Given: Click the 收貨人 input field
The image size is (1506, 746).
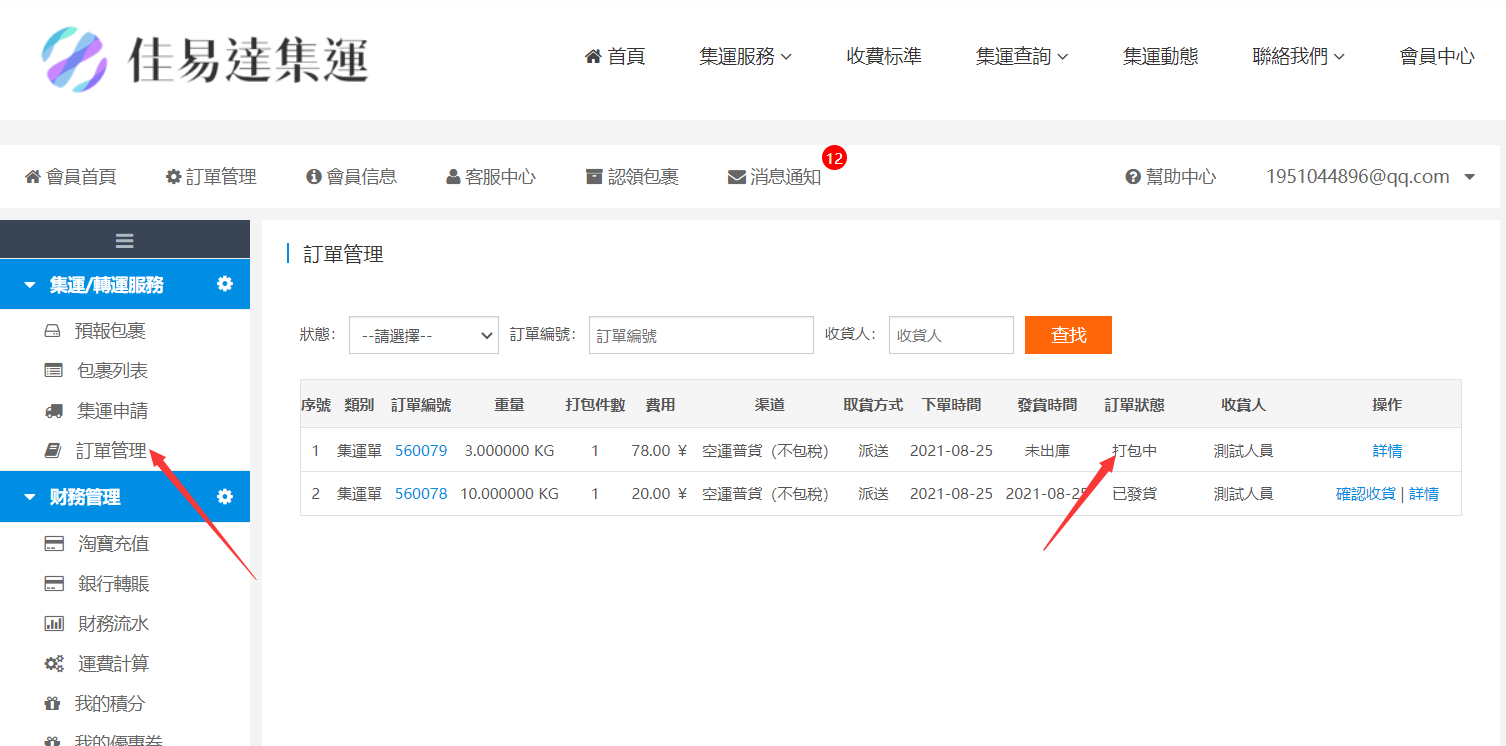Looking at the screenshot, I should pyautogui.click(x=951, y=335).
